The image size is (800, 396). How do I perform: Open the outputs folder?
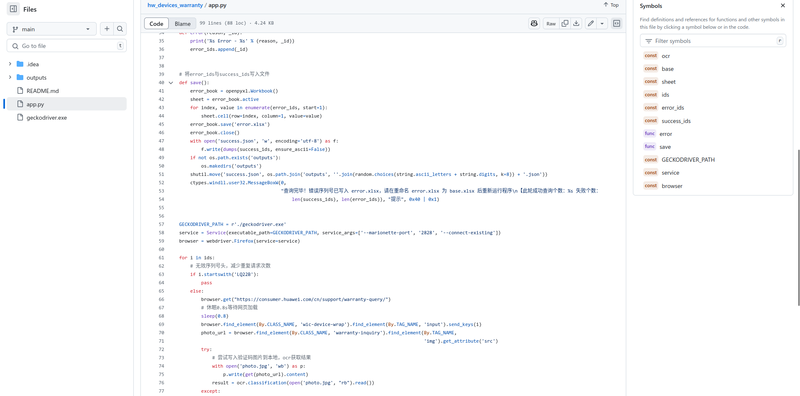click(x=36, y=78)
